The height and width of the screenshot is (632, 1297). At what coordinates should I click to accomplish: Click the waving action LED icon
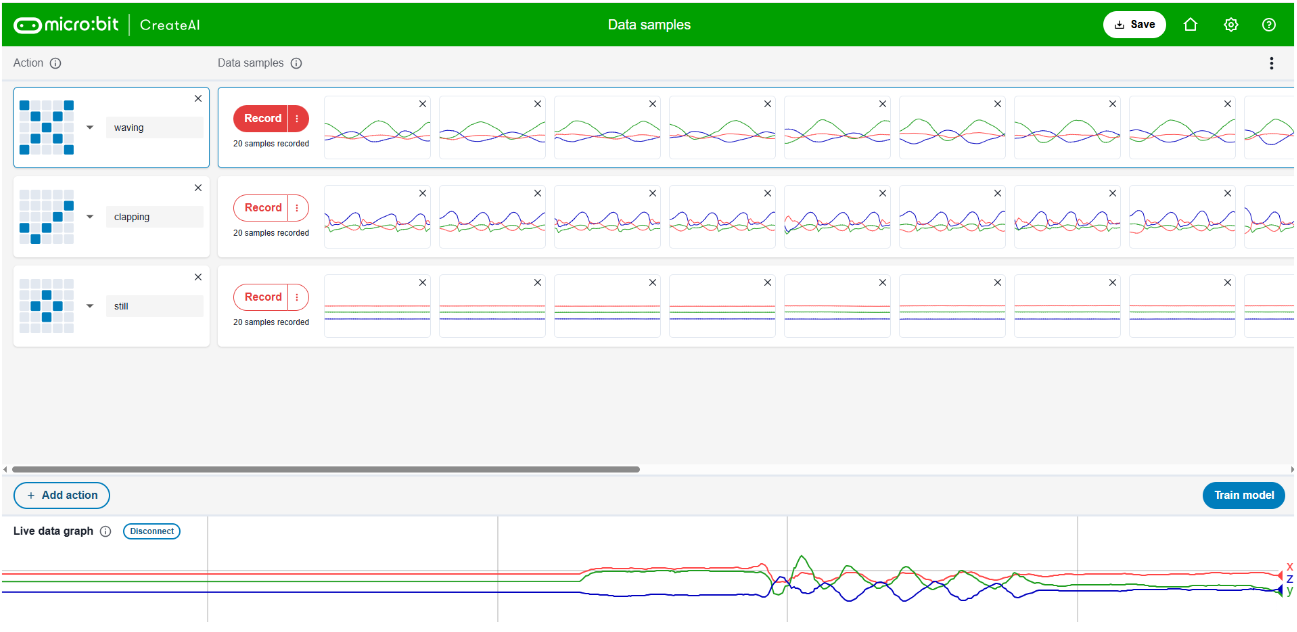[47, 127]
